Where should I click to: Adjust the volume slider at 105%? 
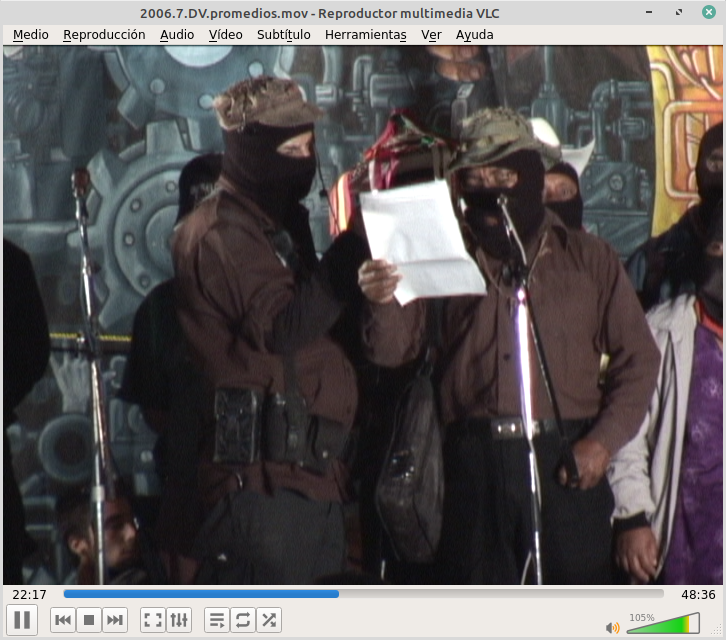pos(662,626)
